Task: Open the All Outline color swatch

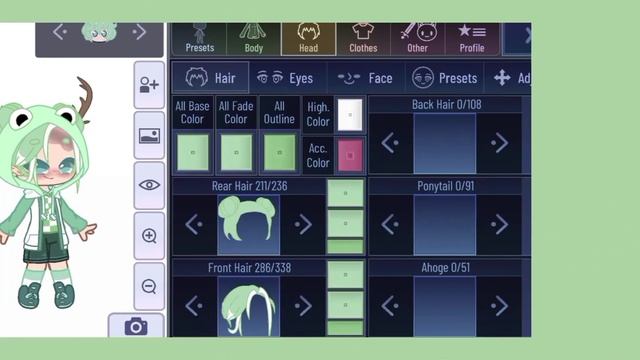Action: (279, 152)
